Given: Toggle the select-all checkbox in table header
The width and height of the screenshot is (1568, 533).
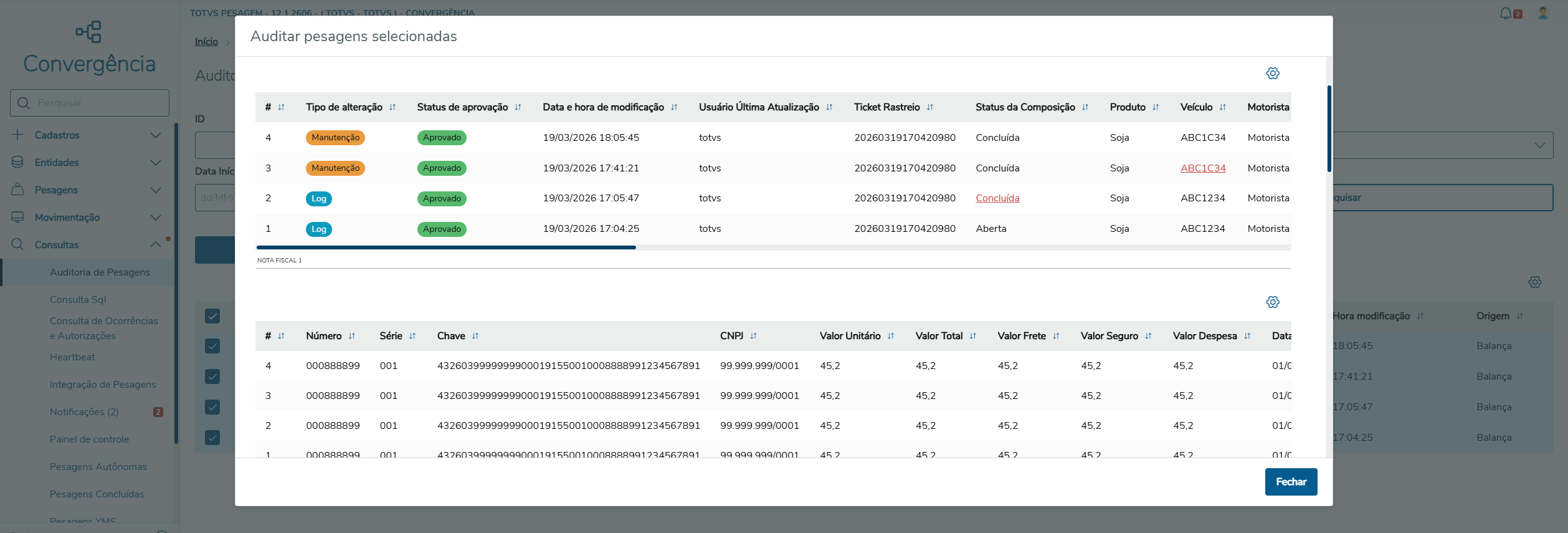Looking at the screenshot, I should [212, 316].
